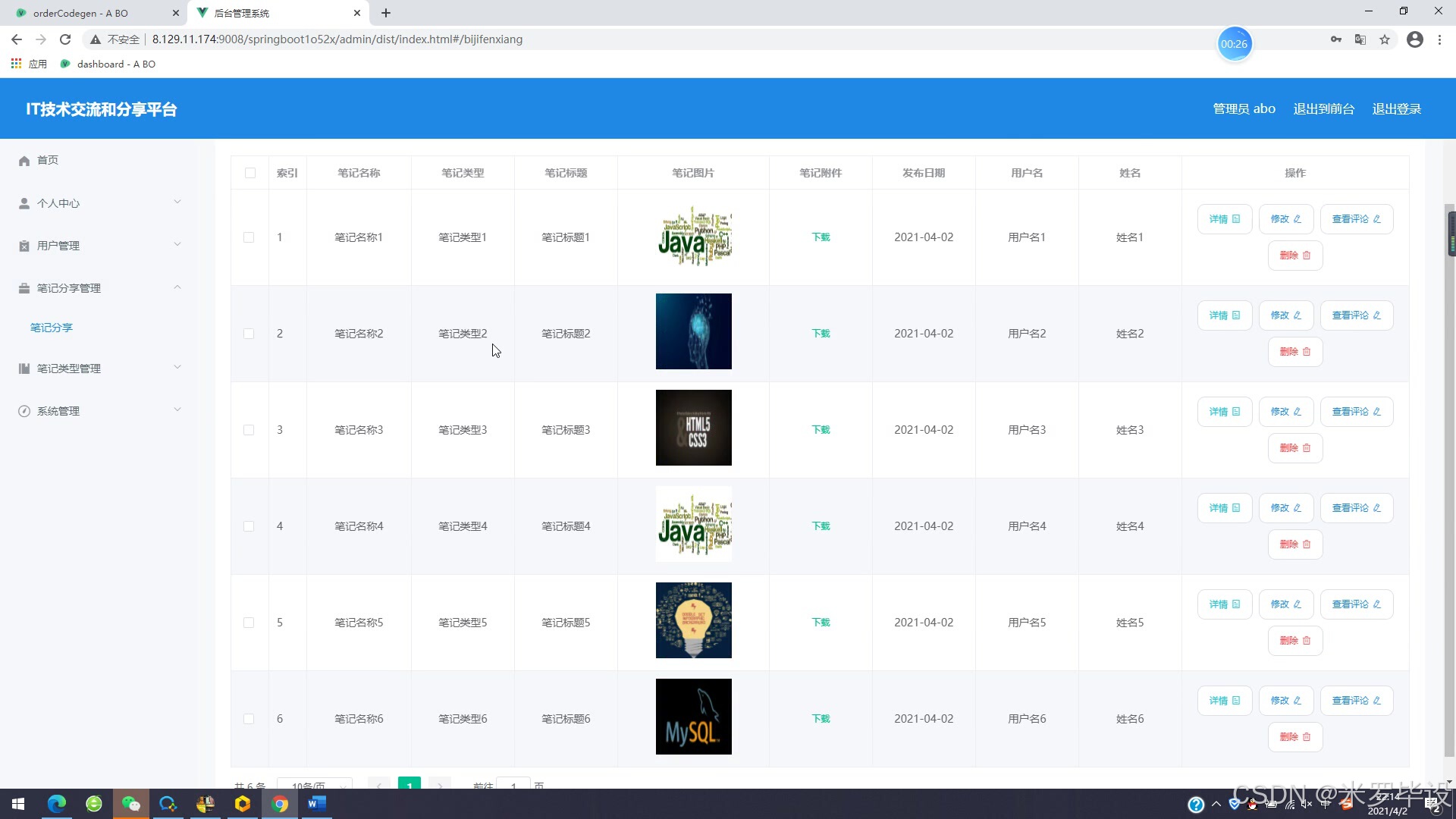Click the 系统管理 compass icon
This screenshot has width=1456, height=819.
click(x=24, y=411)
